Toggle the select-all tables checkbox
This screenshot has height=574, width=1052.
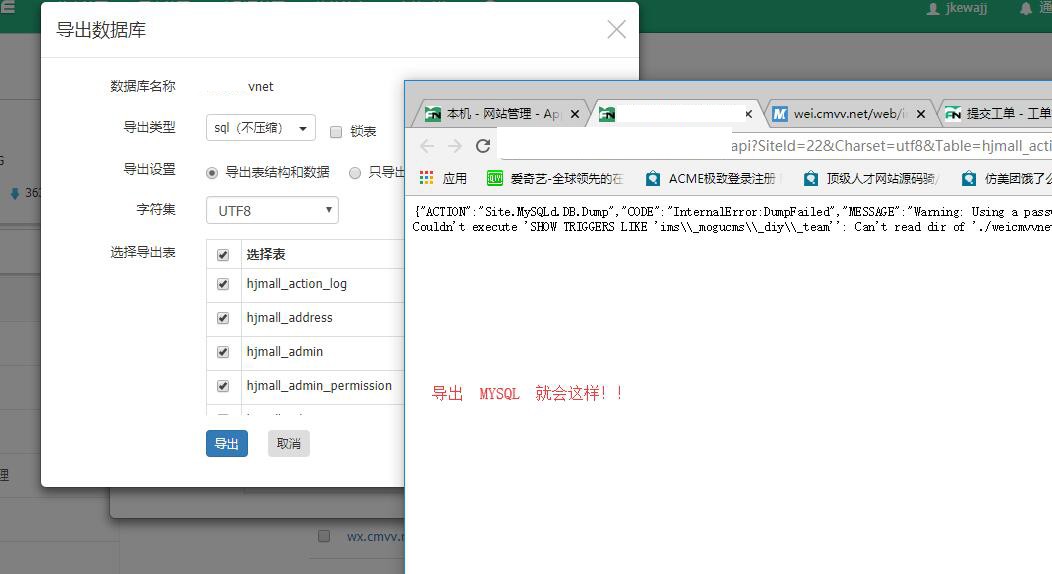point(223,255)
